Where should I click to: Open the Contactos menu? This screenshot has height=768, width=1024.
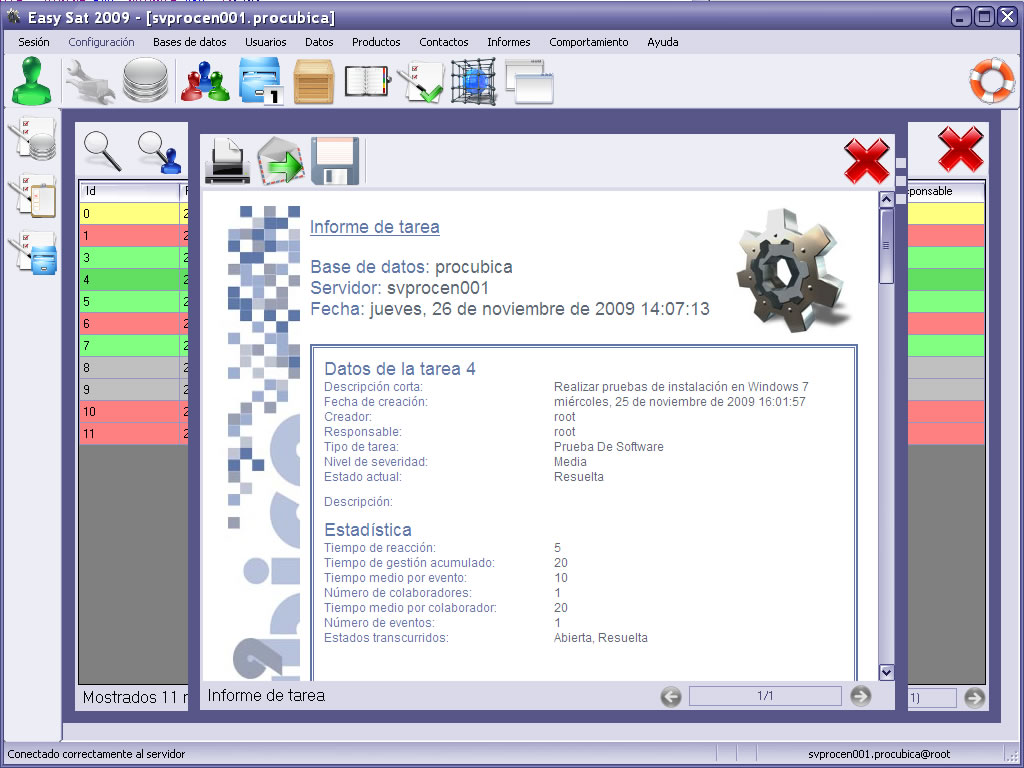pos(444,42)
